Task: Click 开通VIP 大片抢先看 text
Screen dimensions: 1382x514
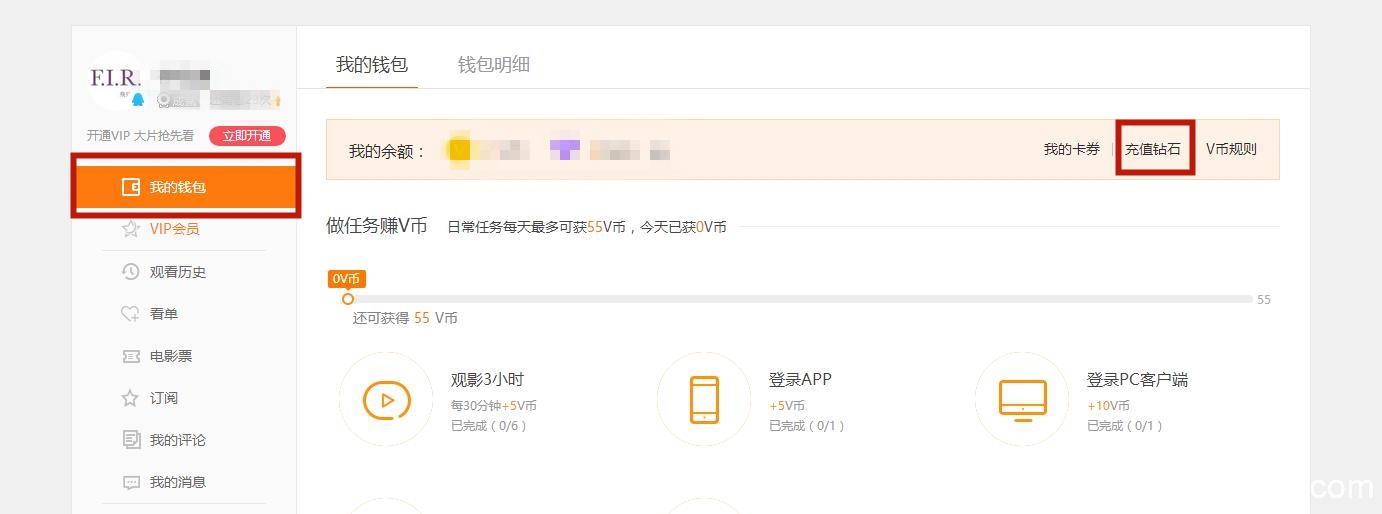Action: (140, 136)
